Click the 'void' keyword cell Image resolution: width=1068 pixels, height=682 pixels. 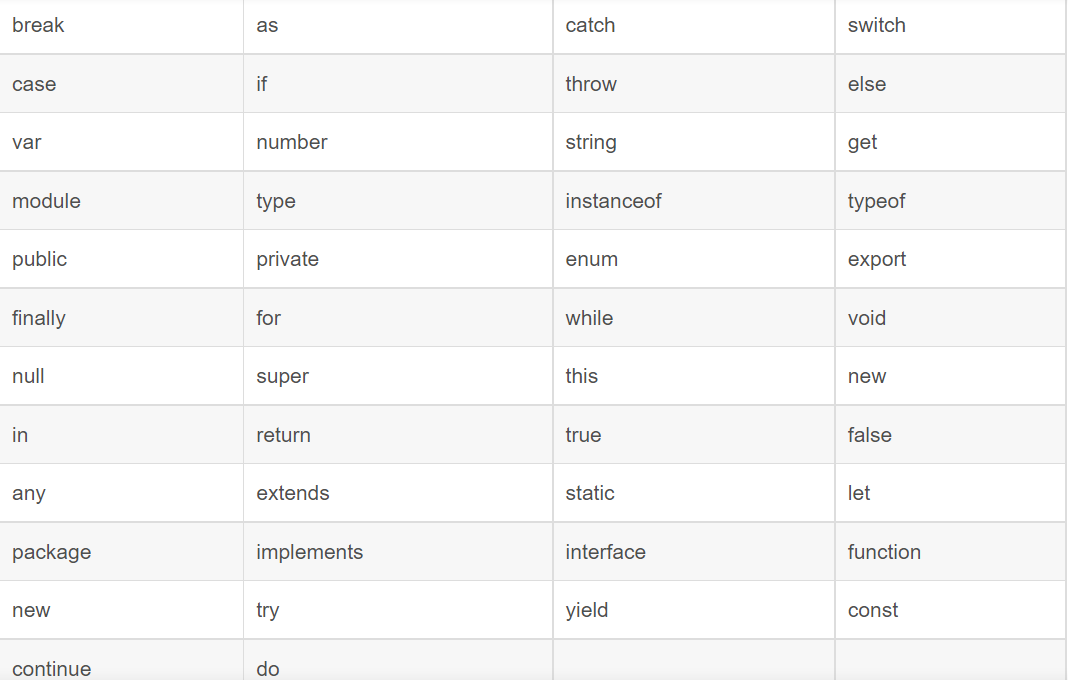[x=867, y=318]
